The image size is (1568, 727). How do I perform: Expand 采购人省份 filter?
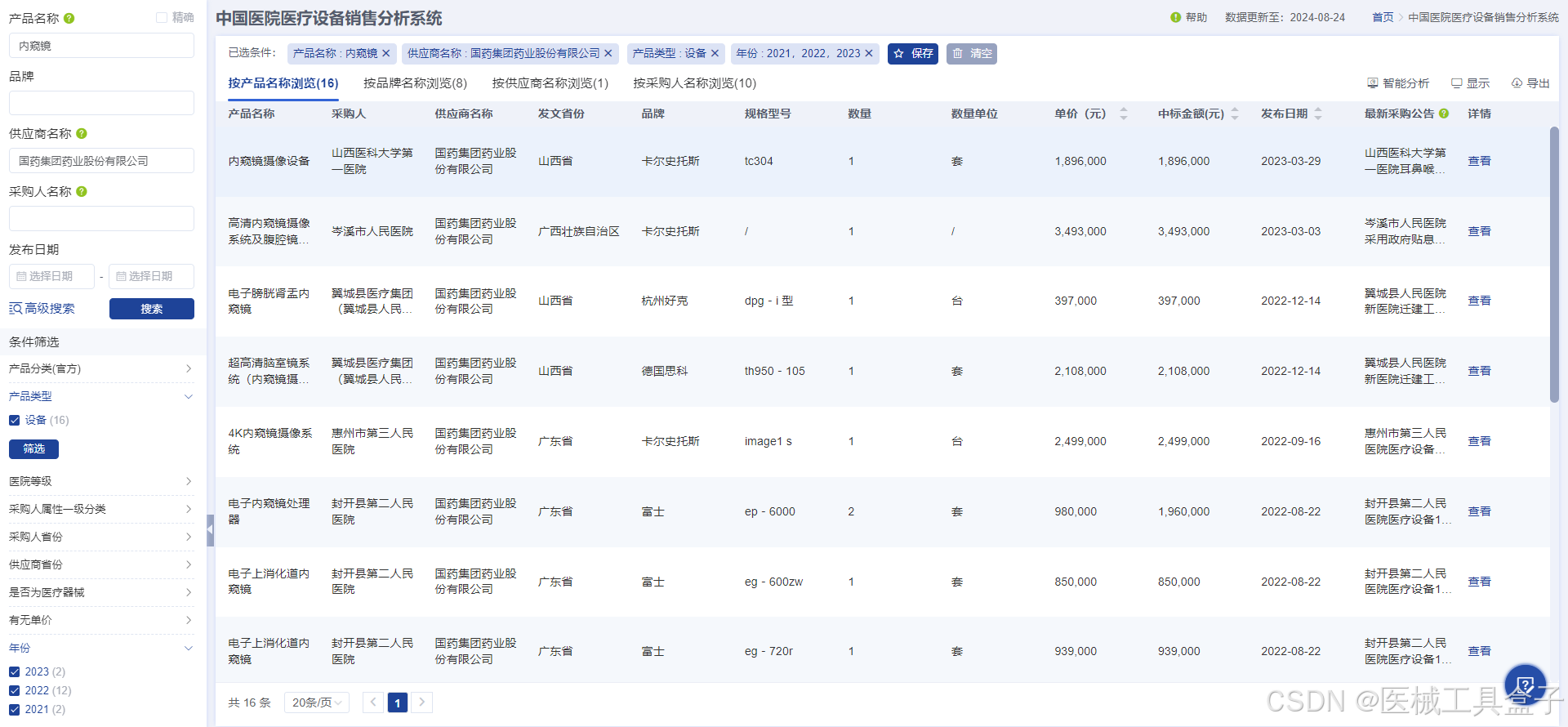coord(101,537)
